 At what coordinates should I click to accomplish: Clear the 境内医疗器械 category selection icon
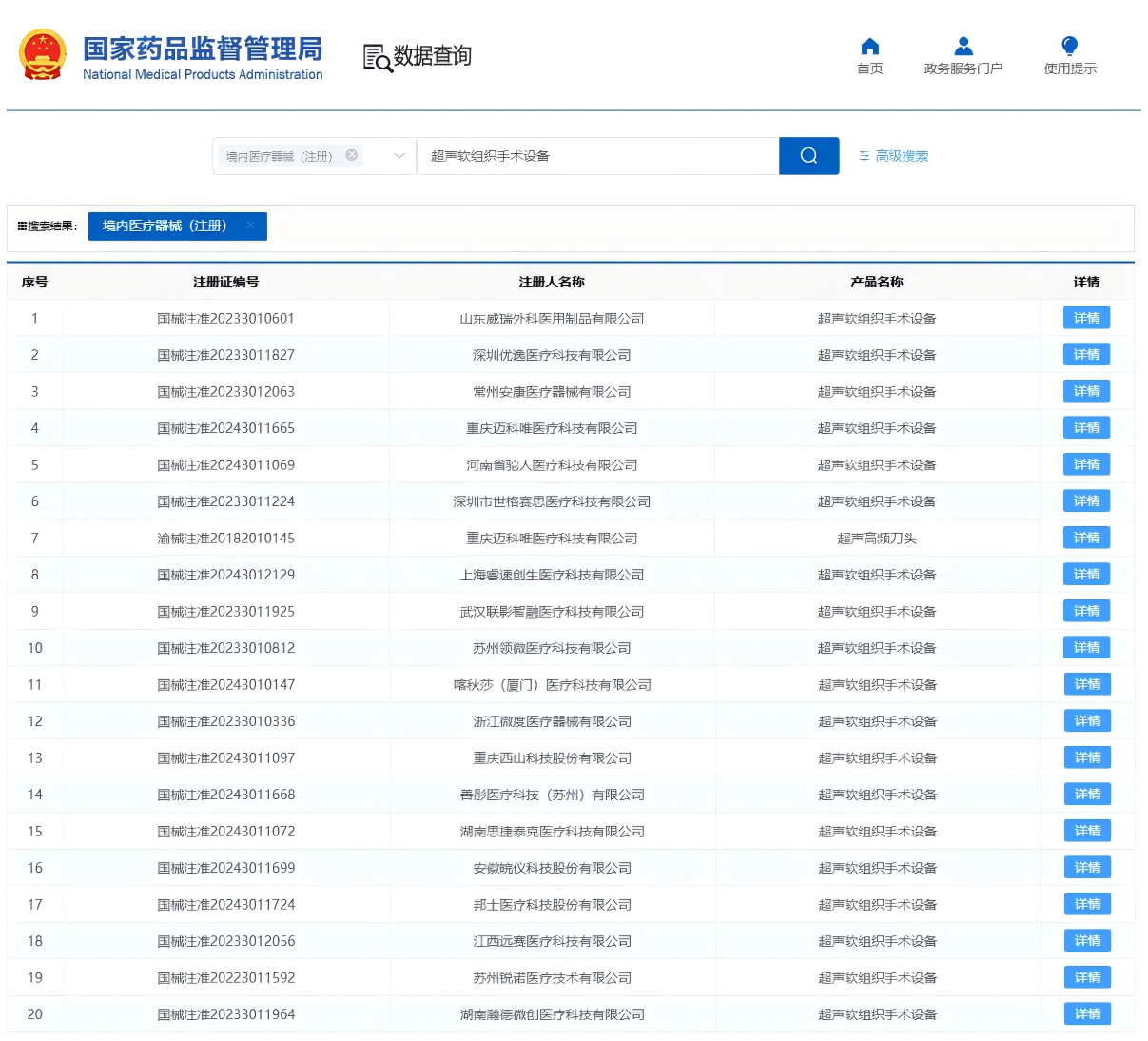[352, 155]
